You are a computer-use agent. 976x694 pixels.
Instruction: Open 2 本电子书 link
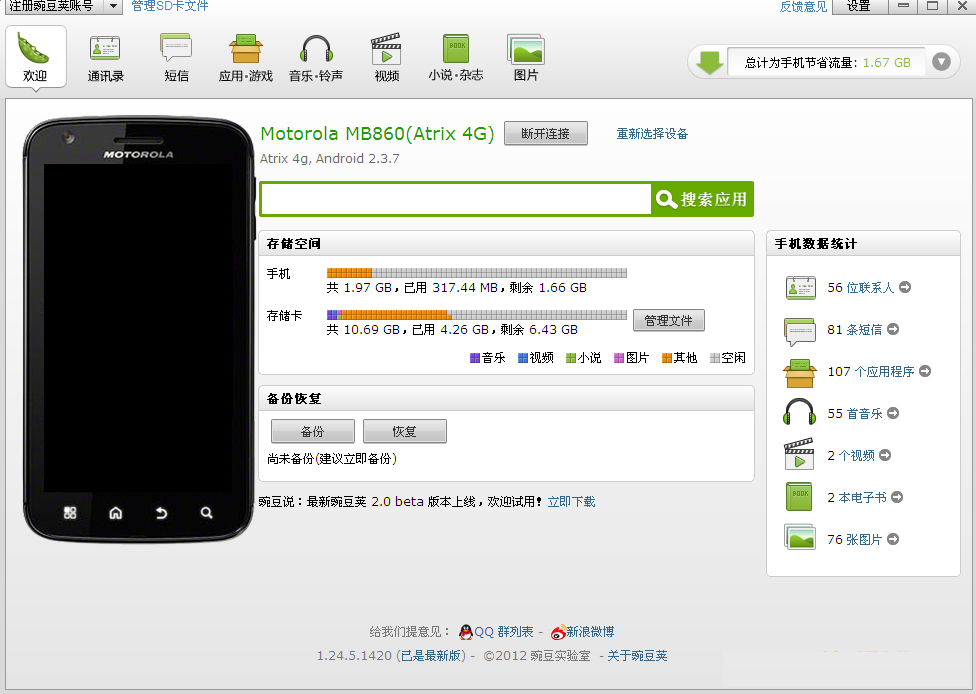[x=857, y=497]
